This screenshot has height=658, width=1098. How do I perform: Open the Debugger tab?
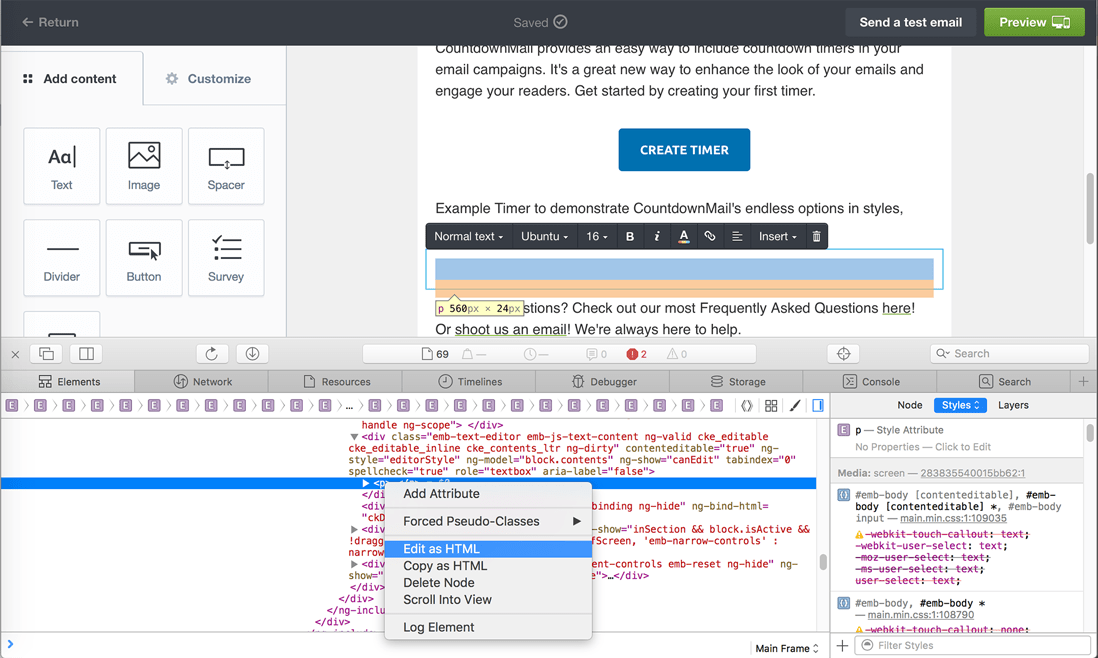[x=603, y=382]
